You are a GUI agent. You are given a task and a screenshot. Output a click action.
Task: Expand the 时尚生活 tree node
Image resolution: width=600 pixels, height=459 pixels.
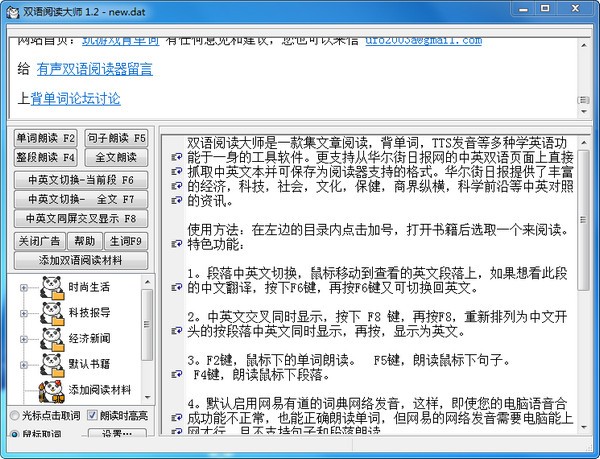click(23, 290)
